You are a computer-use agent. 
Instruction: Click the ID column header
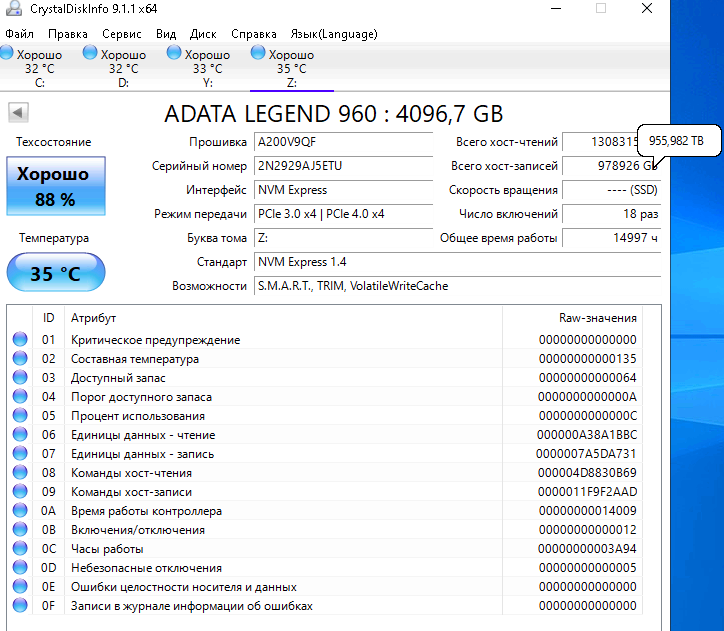pyautogui.click(x=48, y=318)
